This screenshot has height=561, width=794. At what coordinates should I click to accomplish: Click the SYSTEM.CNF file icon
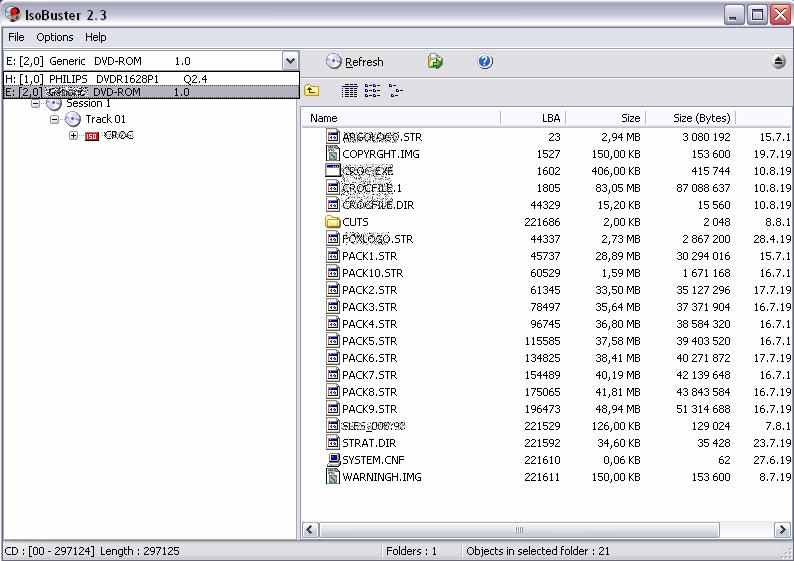pos(333,460)
